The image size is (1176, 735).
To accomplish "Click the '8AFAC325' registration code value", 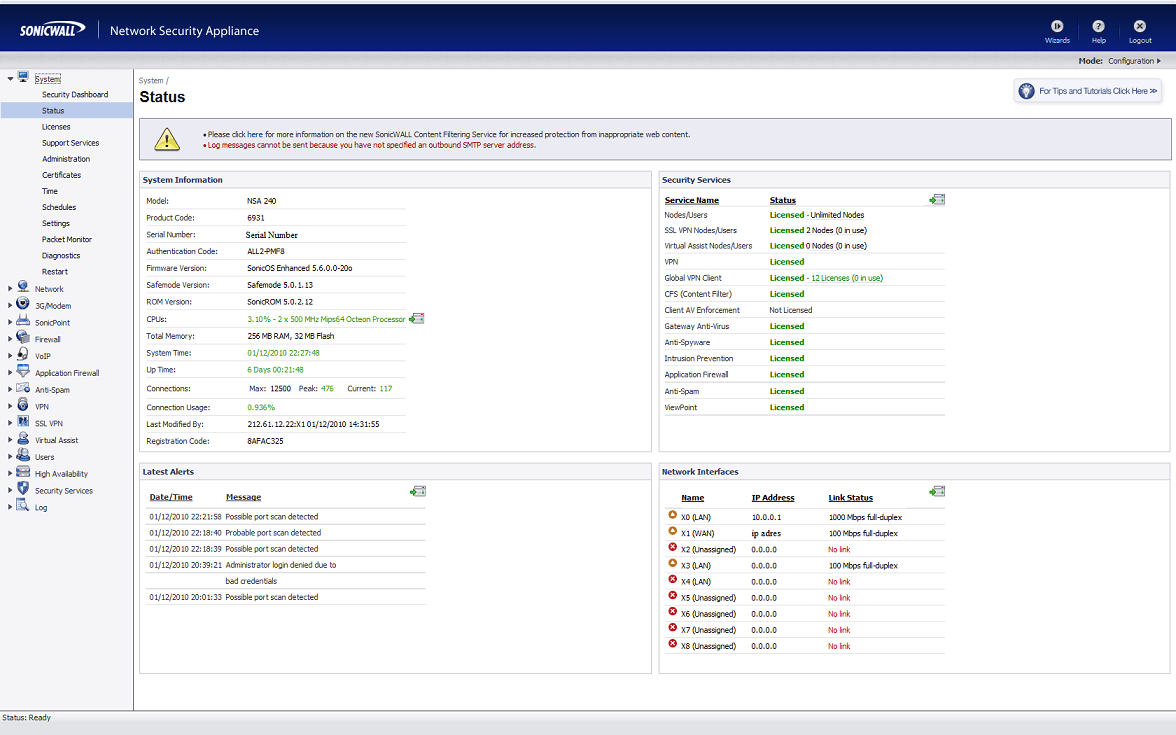I will 266,441.
